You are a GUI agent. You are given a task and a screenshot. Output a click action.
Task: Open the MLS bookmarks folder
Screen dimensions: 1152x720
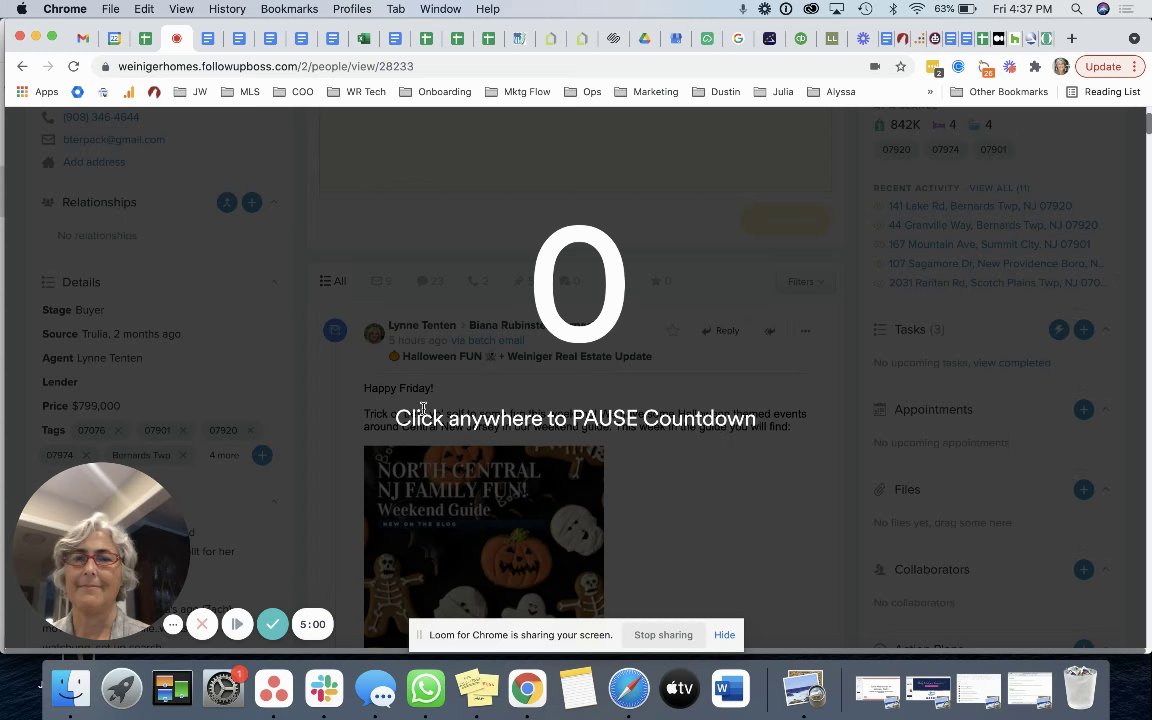coord(240,92)
